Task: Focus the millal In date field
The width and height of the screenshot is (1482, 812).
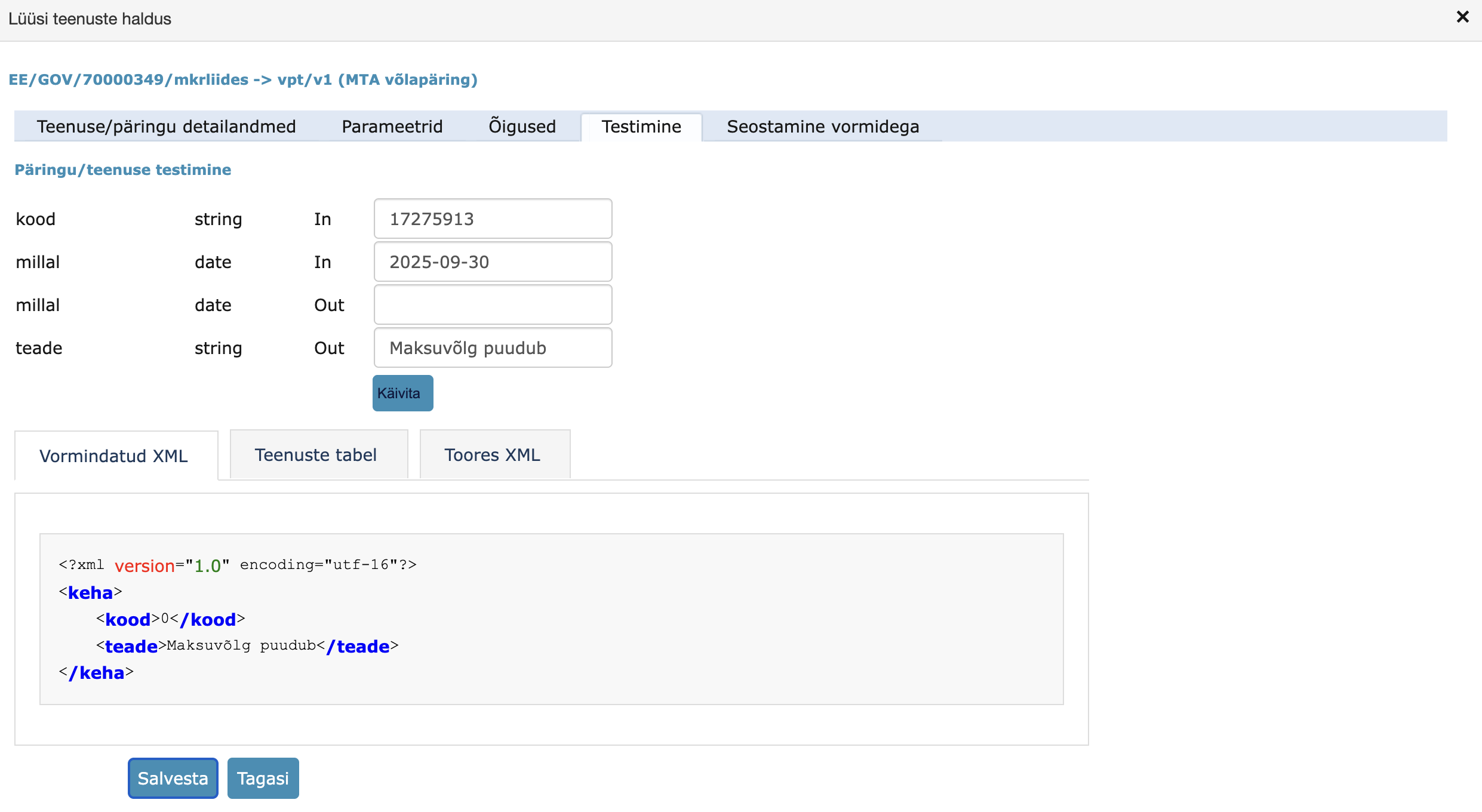Action: click(x=493, y=262)
